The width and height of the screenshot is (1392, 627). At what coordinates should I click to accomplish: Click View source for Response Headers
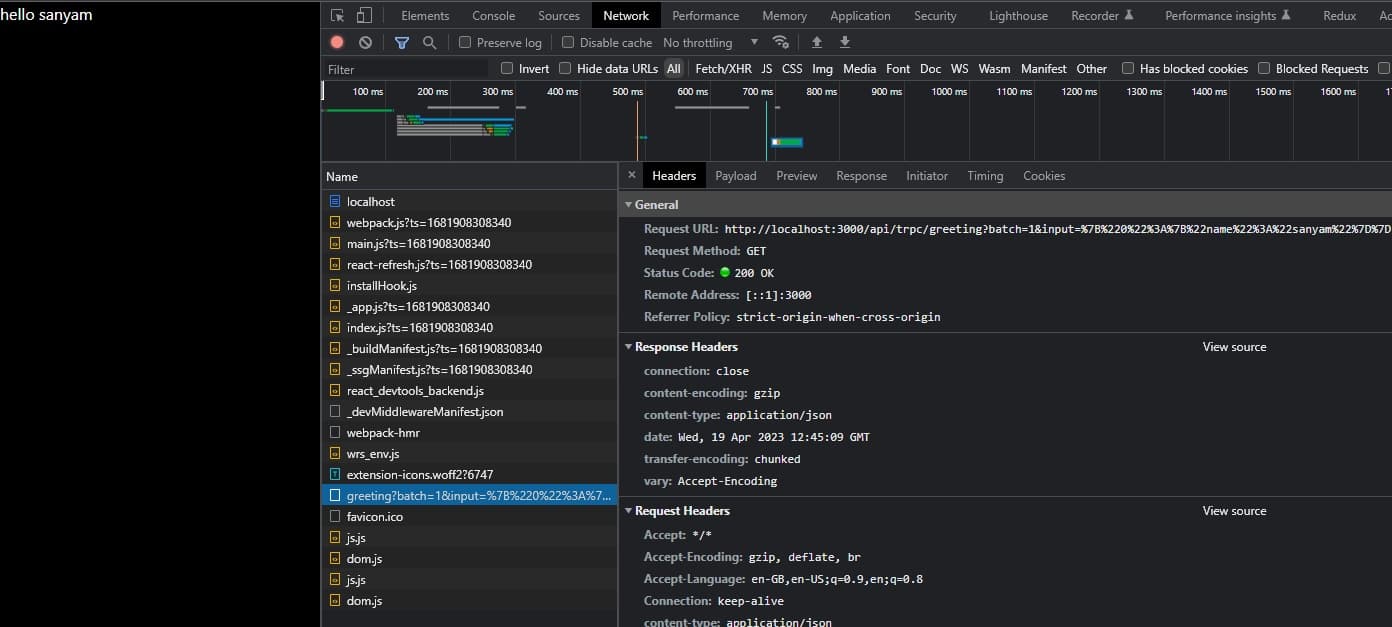pyautogui.click(x=1234, y=347)
